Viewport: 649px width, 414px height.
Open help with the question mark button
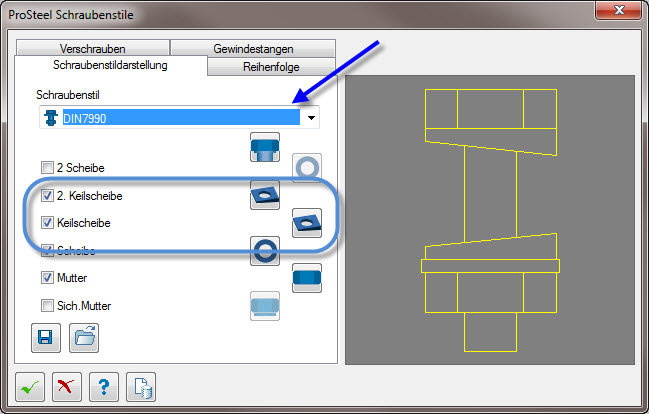pyautogui.click(x=104, y=387)
